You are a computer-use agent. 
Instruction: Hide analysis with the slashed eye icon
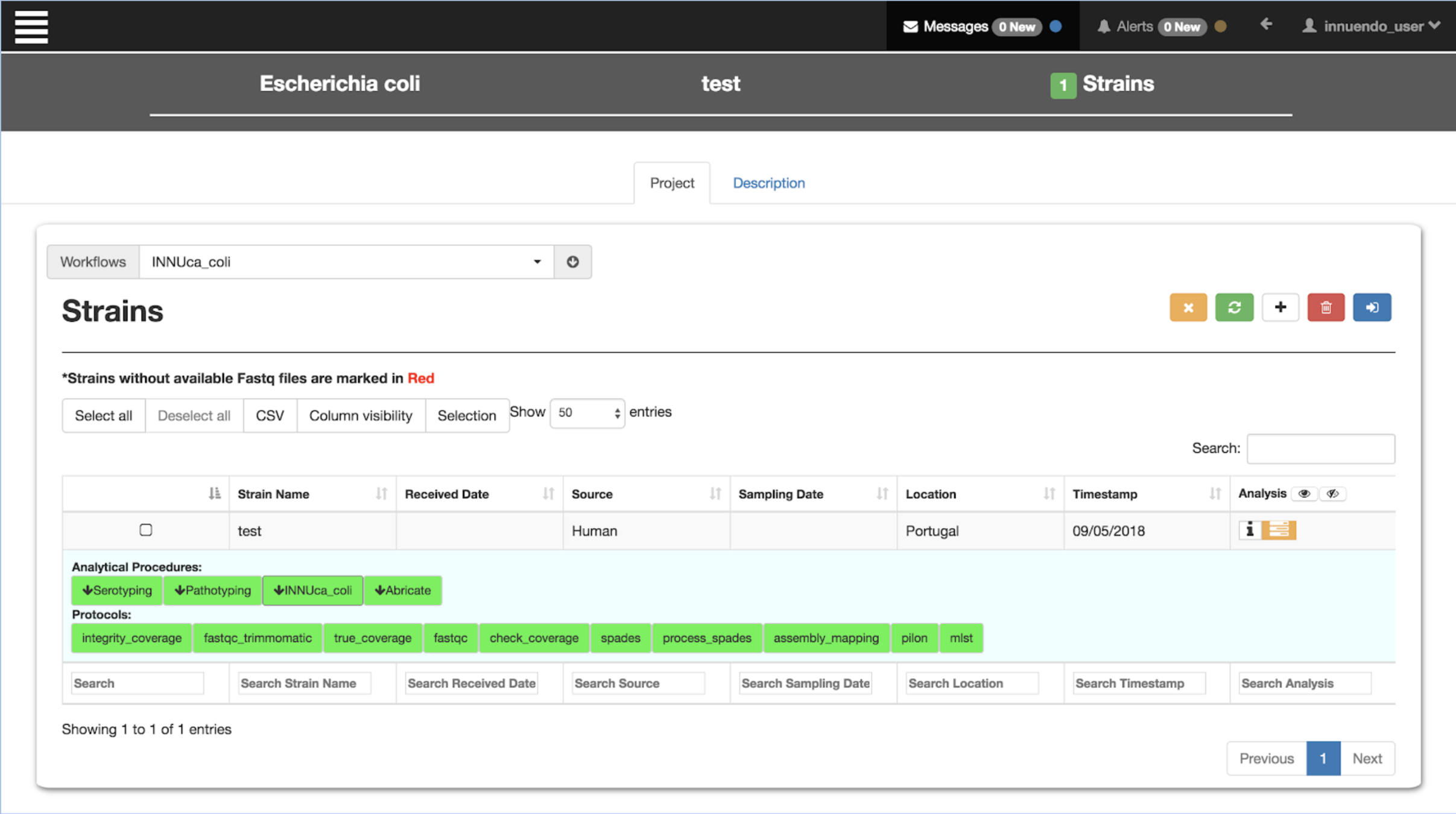(x=1333, y=494)
